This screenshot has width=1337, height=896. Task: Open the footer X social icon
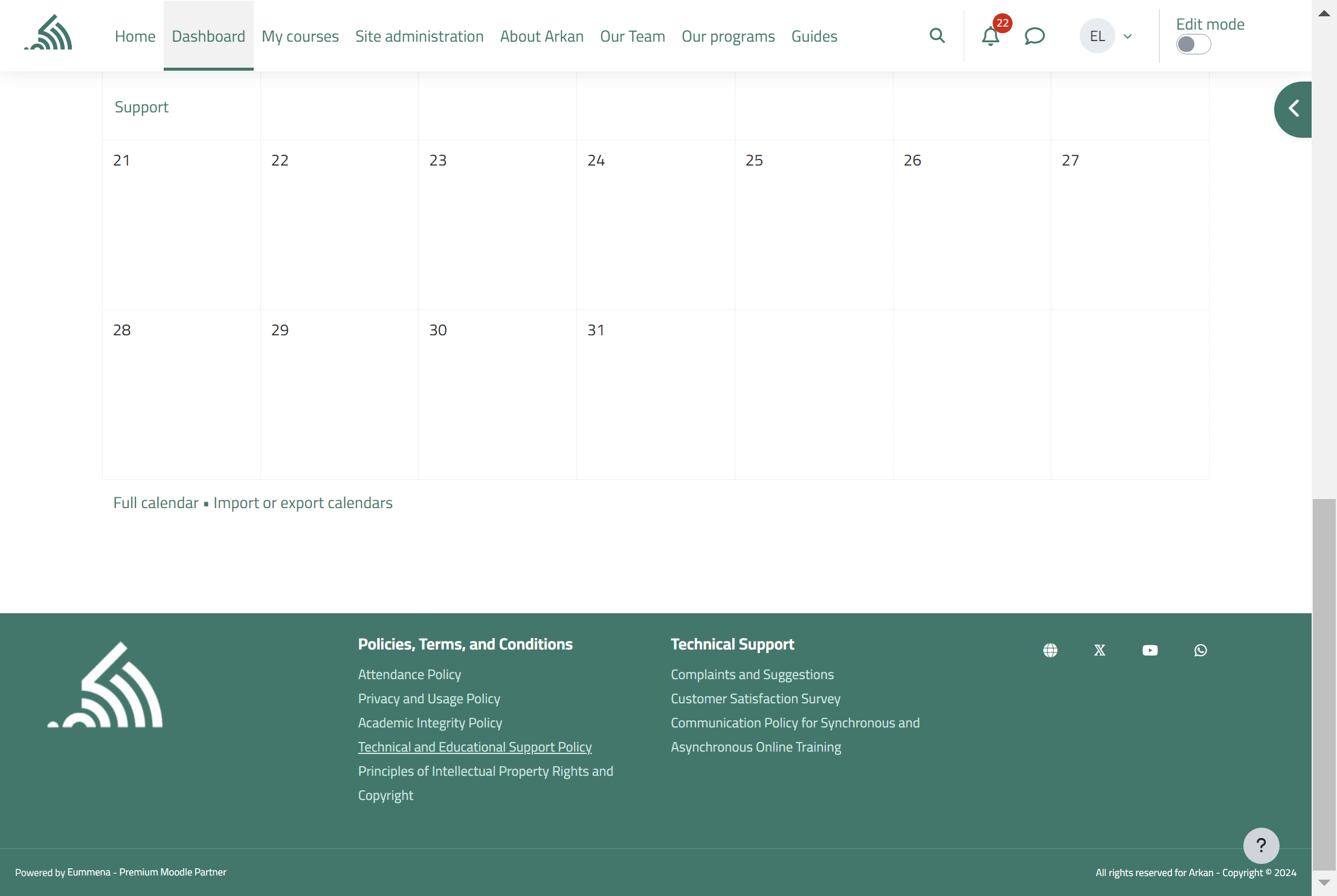[1100, 650]
